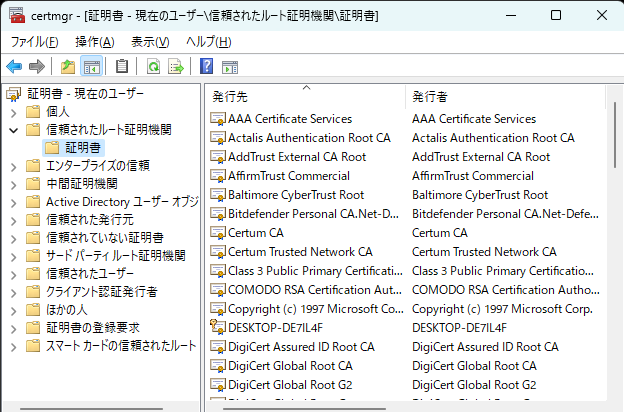Expand the エンタープライズの信頼 node
The width and height of the screenshot is (624, 412).
(x=14, y=167)
